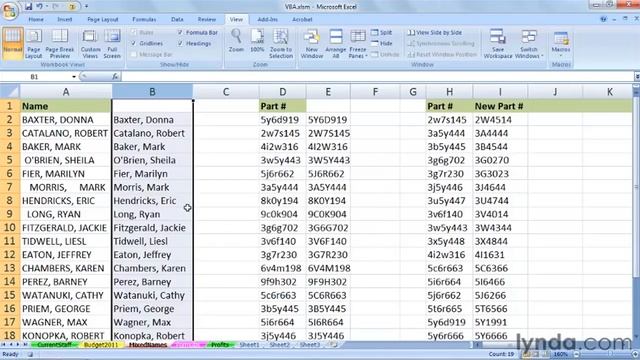
Task: Click the Insert Worksheet tab icon
Action: click(333, 345)
